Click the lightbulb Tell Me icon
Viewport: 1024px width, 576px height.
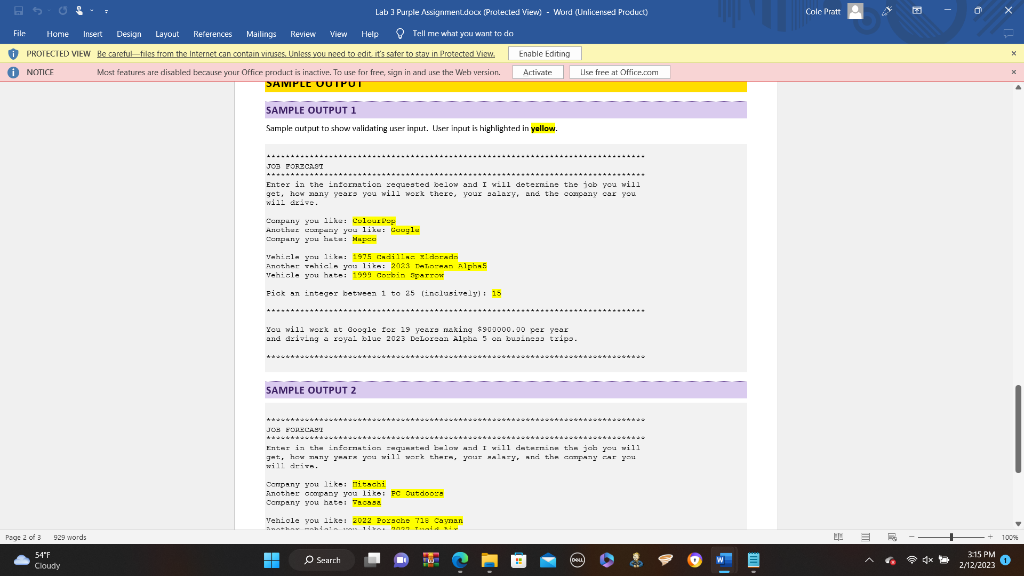pos(400,33)
